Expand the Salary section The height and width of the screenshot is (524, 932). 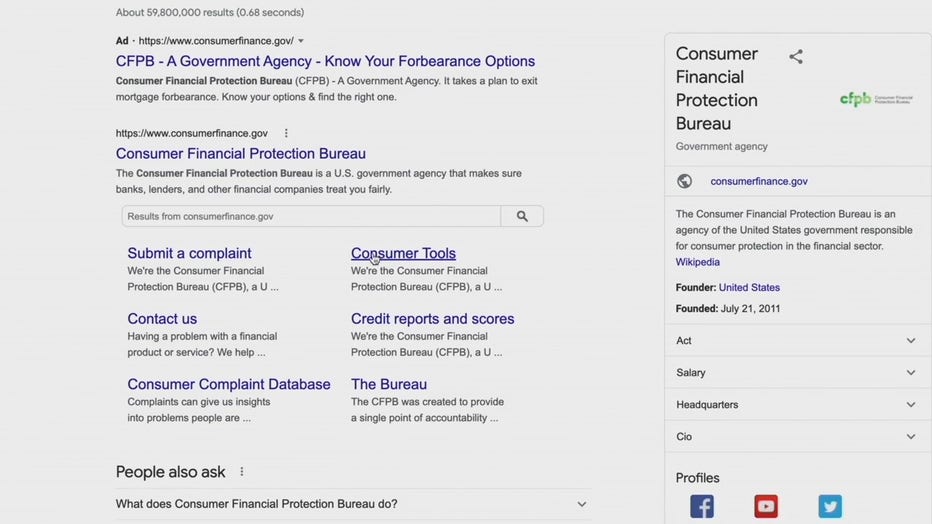910,373
